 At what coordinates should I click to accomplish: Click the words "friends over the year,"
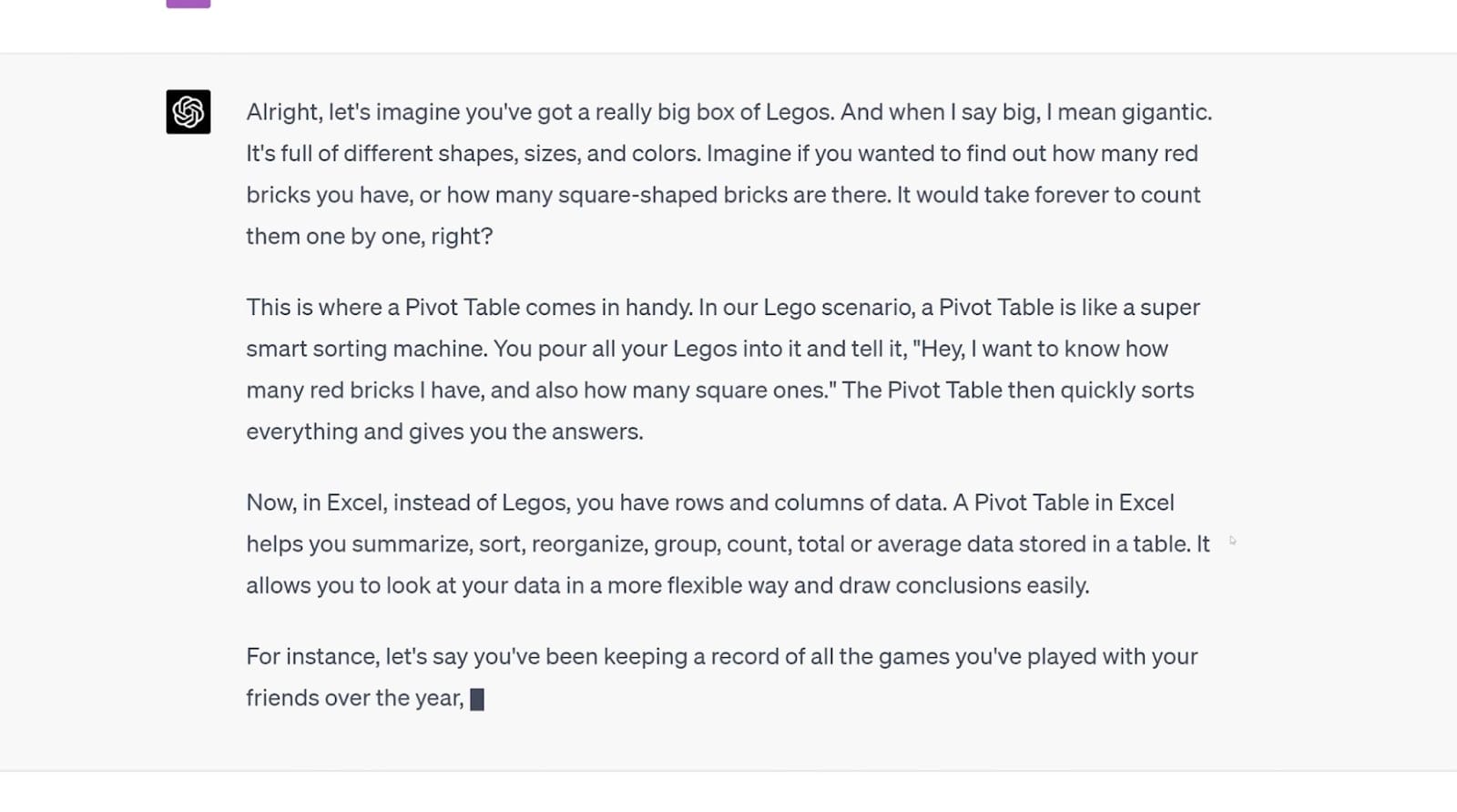[x=355, y=698]
